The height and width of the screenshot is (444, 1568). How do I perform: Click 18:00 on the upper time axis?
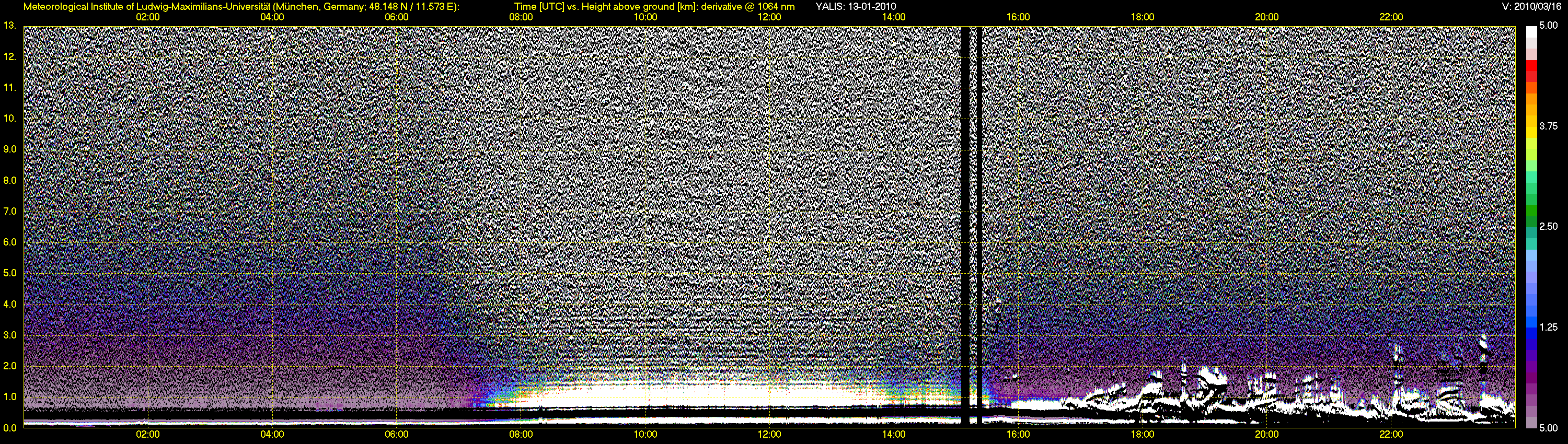point(1143,17)
